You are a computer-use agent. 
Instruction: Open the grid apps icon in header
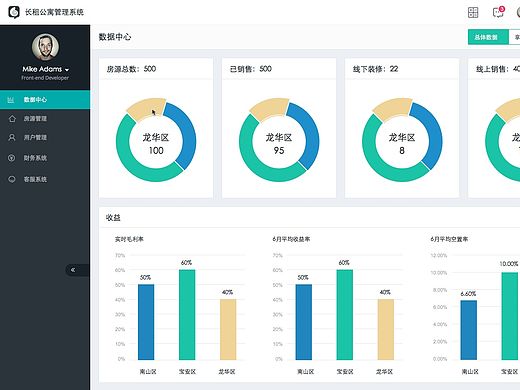473,12
